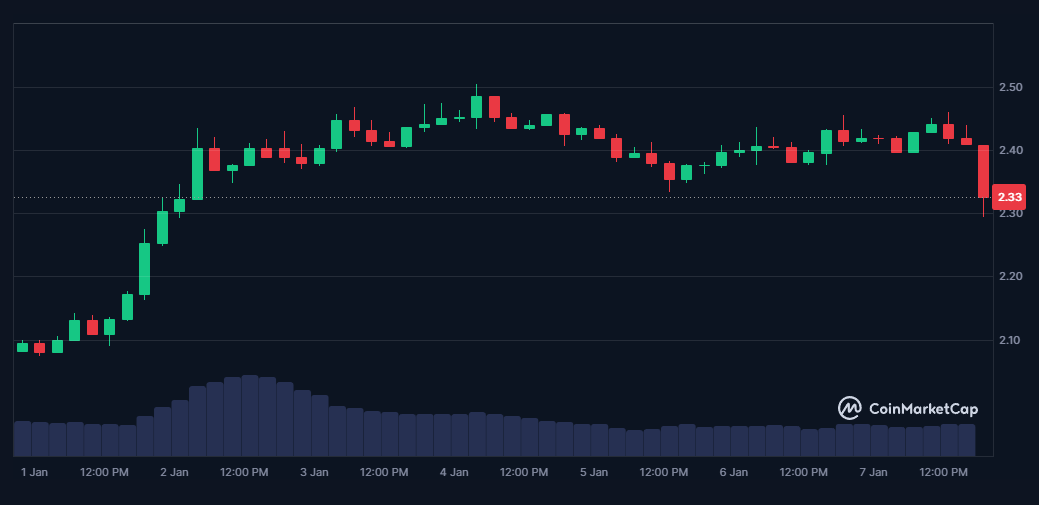Screen dimensions: 1039x505
Task: Click the 5 Jan date label
Action: pyautogui.click(x=594, y=473)
